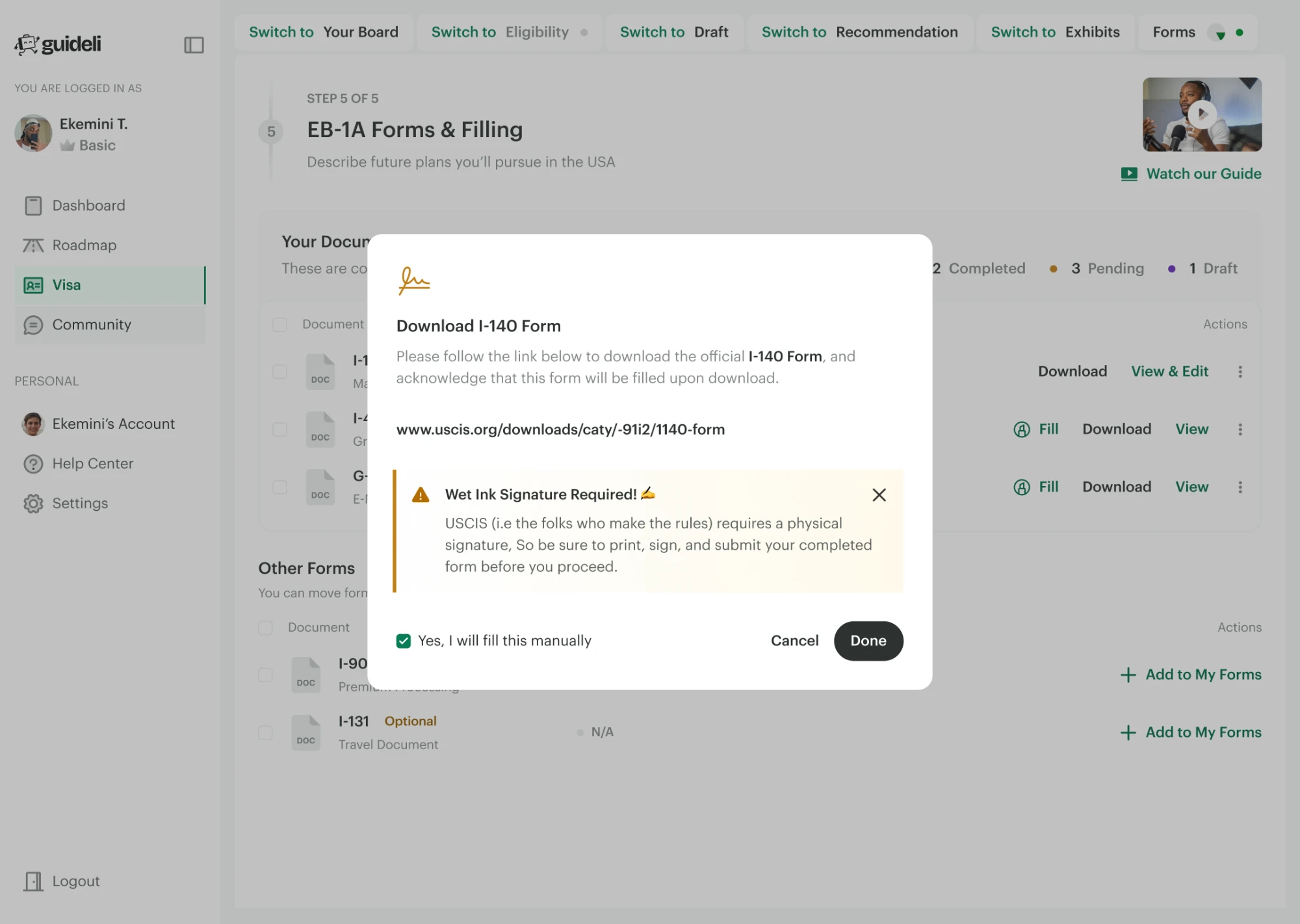1300x924 pixels.
Task: Click the Logout door icon
Action: point(33,881)
